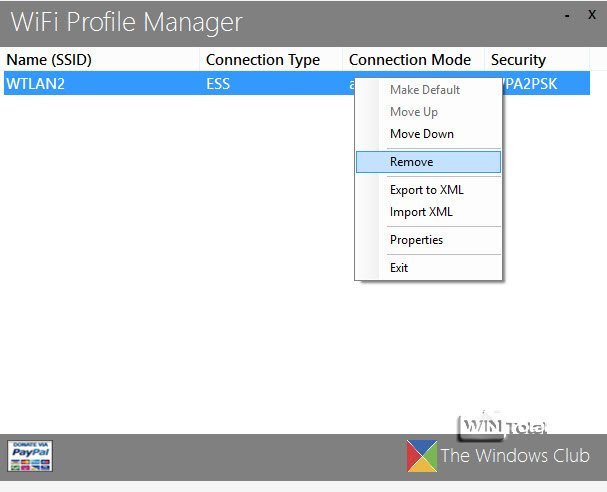Open Properties from the context menu
The height and width of the screenshot is (492, 607).
coord(416,240)
